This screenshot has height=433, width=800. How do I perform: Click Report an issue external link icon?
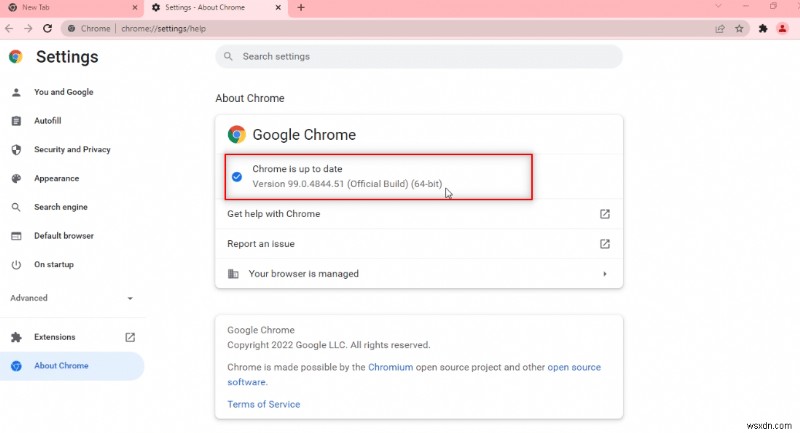(604, 244)
